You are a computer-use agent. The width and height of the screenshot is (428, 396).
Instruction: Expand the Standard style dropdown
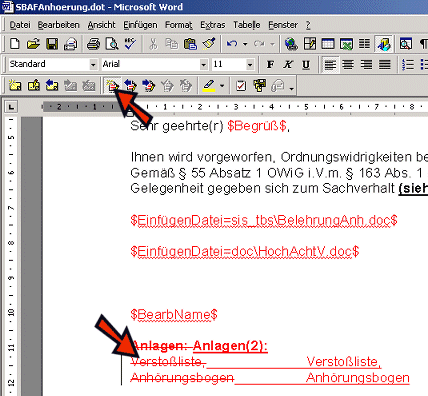click(x=93, y=65)
